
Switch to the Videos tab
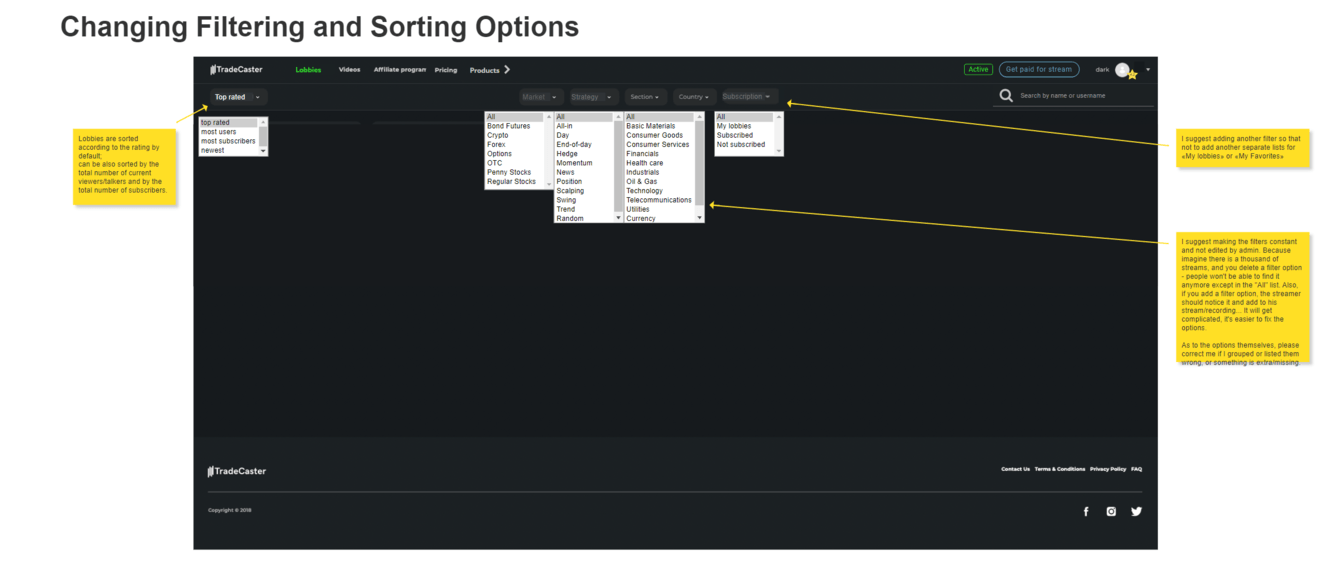pos(349,70)
